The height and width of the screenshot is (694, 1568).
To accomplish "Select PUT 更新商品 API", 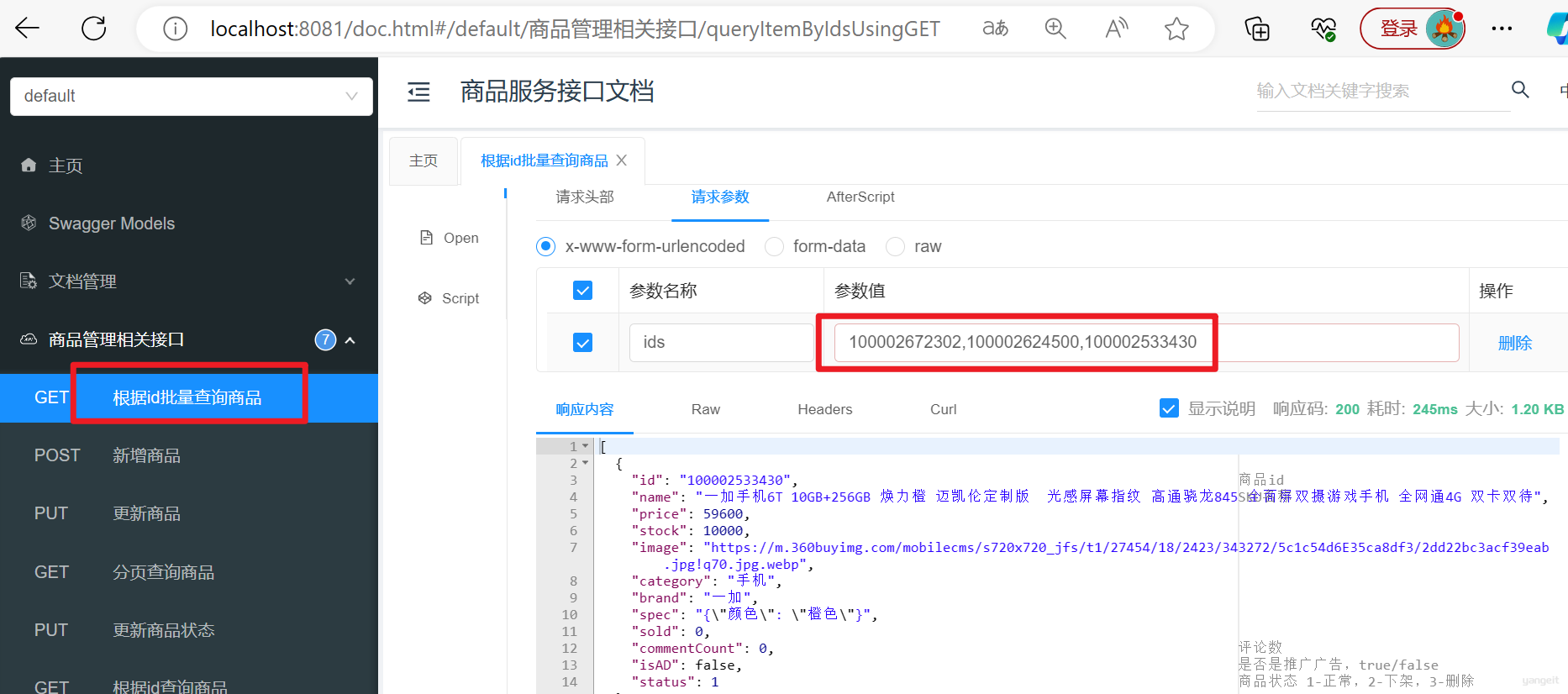I will point(189,513).
